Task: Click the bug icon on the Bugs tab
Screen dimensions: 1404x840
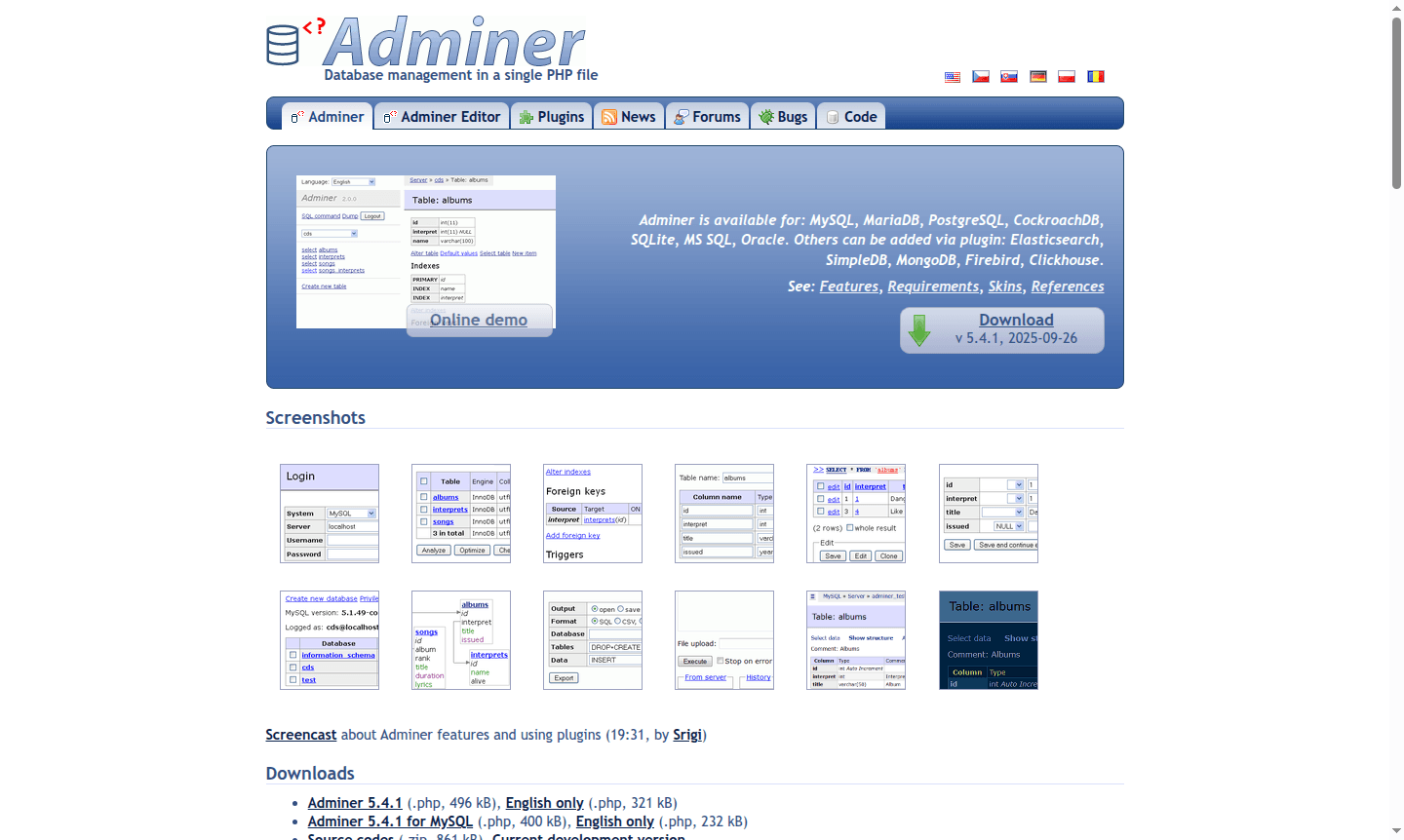Action: [x=766, y=116]
